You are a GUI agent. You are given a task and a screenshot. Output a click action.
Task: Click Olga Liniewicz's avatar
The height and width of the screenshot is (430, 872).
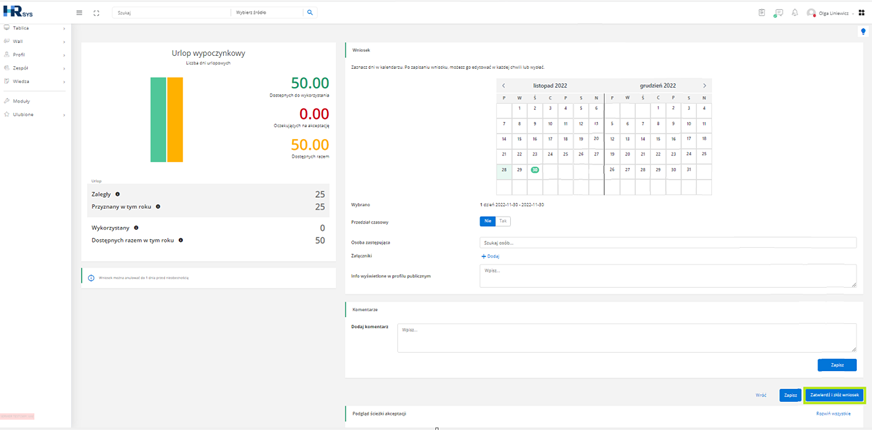(x=811, y=13)
